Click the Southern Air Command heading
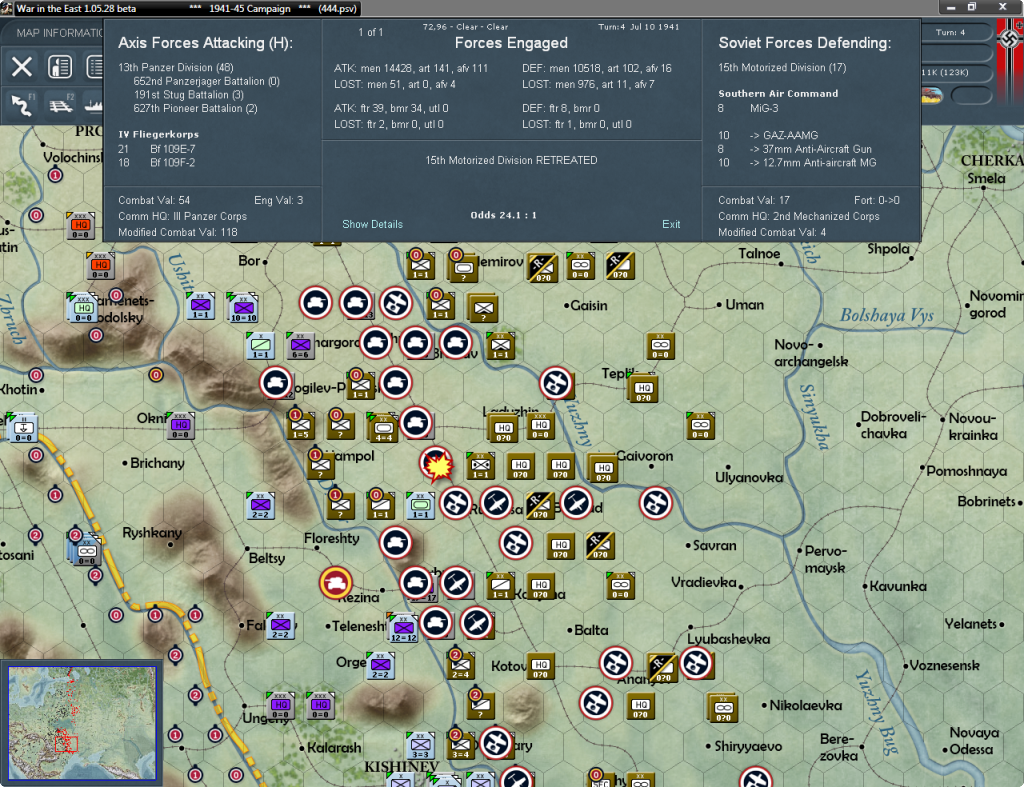 point(778,93)
